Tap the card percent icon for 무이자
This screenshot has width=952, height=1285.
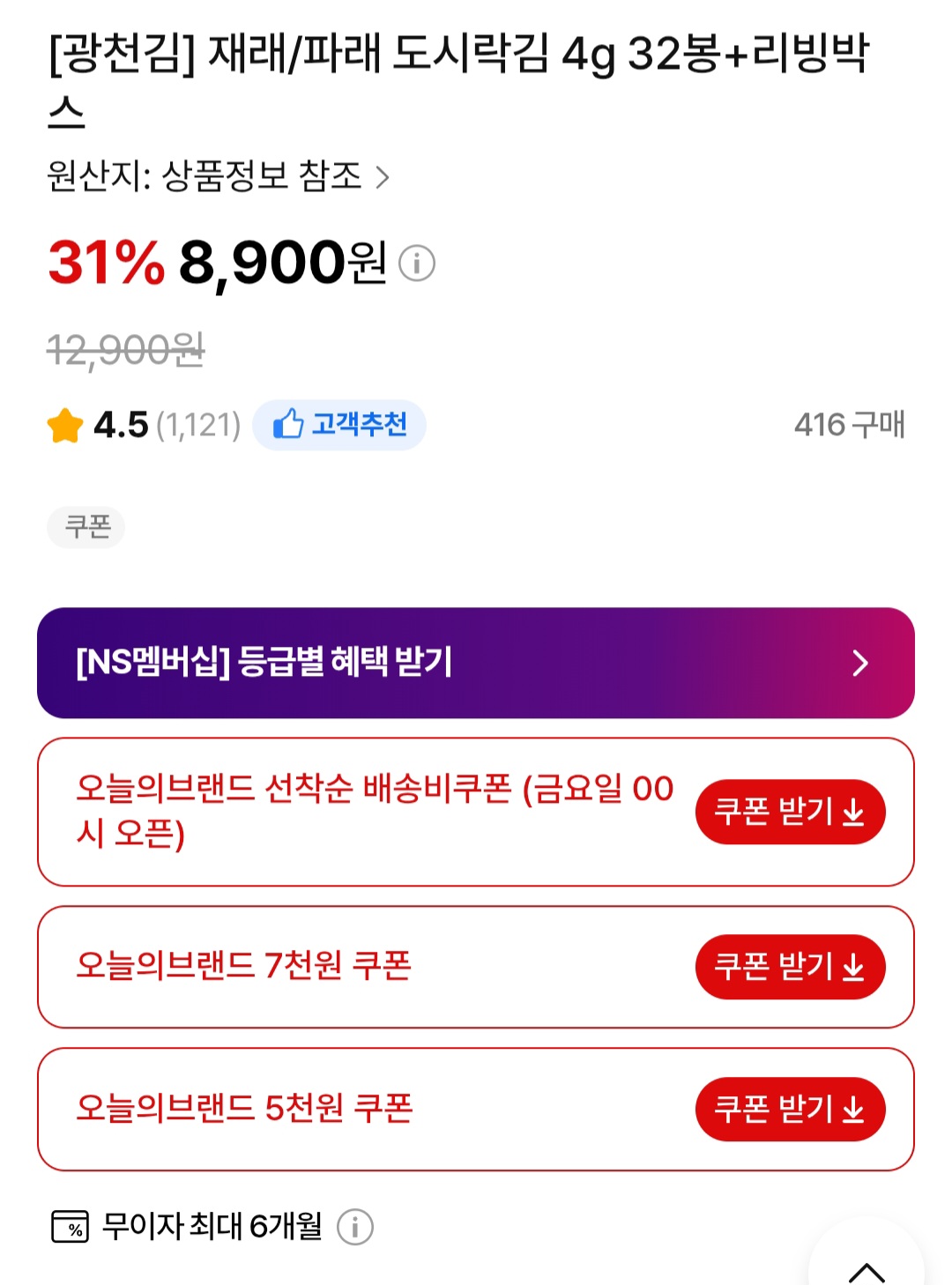[x=70, y=1227]
